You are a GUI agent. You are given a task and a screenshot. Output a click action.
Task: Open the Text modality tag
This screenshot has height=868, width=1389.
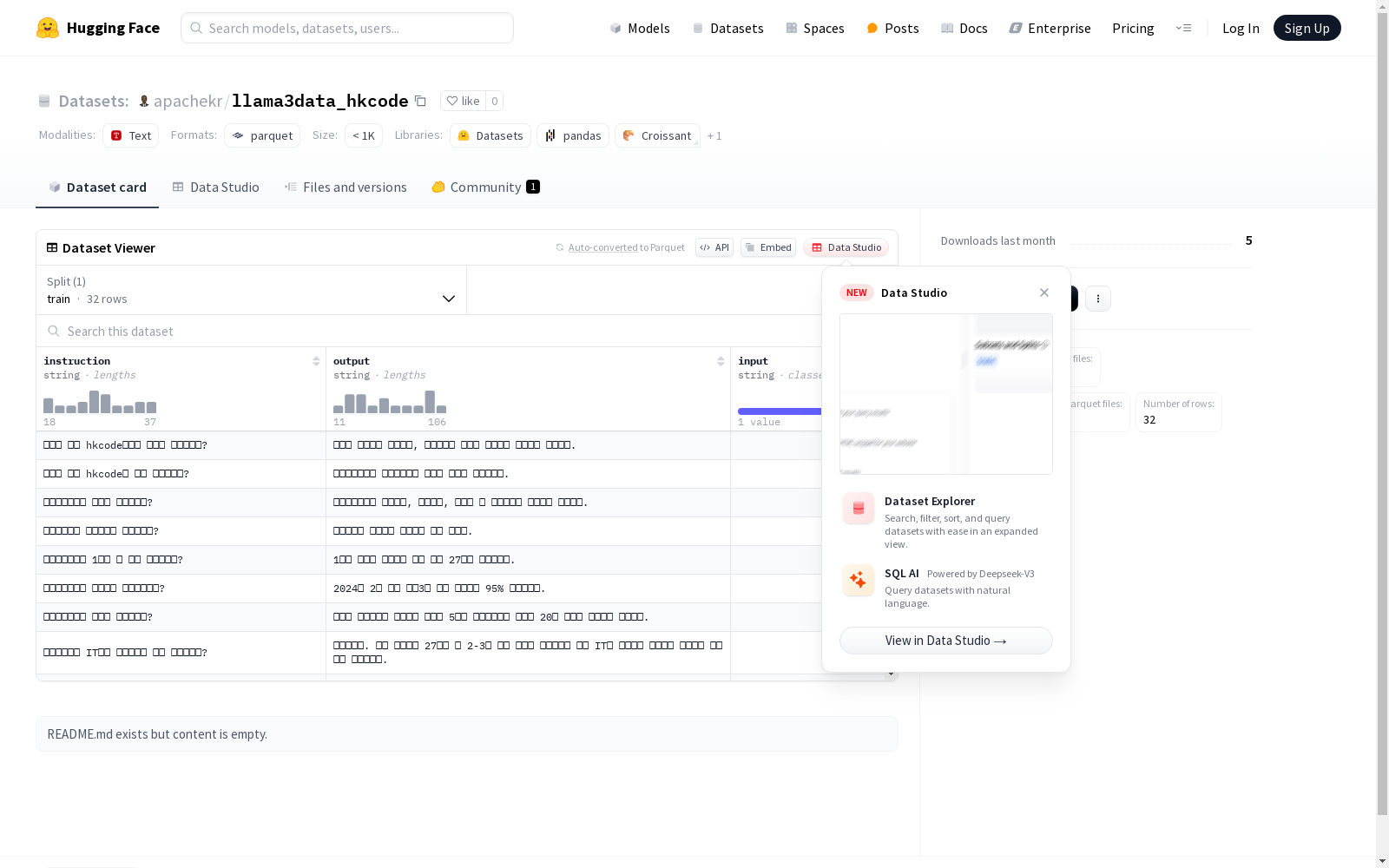click(x=131, y=135)
